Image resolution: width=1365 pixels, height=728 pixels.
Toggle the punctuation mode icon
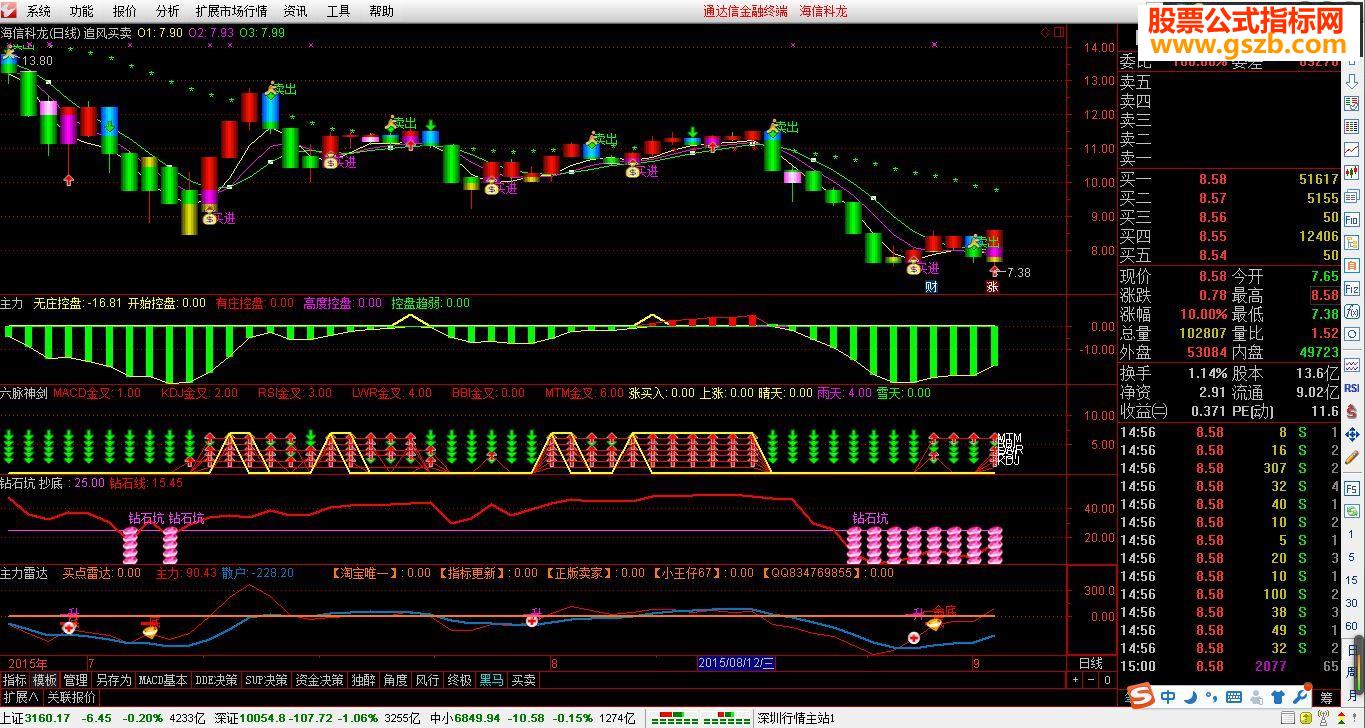click(1211, 696)
